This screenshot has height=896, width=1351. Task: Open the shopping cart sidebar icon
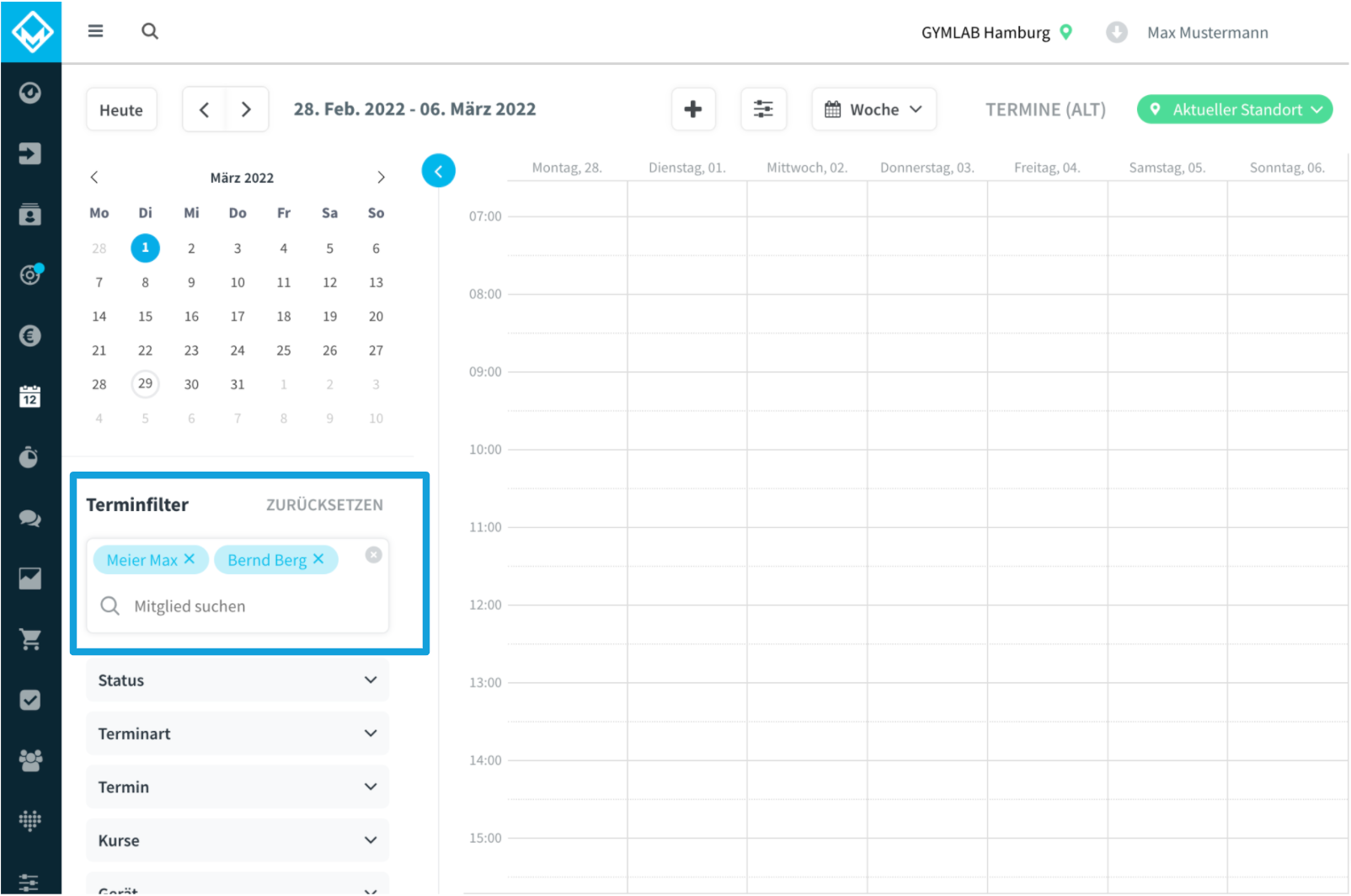click(x=30, y=640)
